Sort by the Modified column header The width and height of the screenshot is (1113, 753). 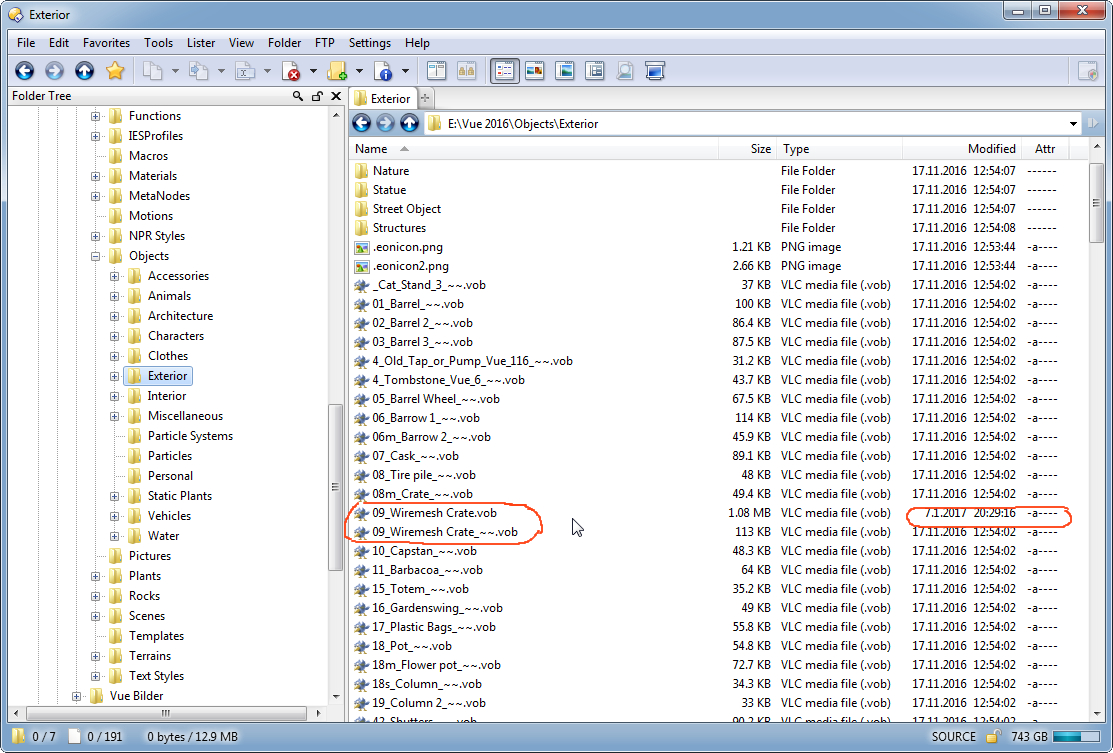coord(962,149)
